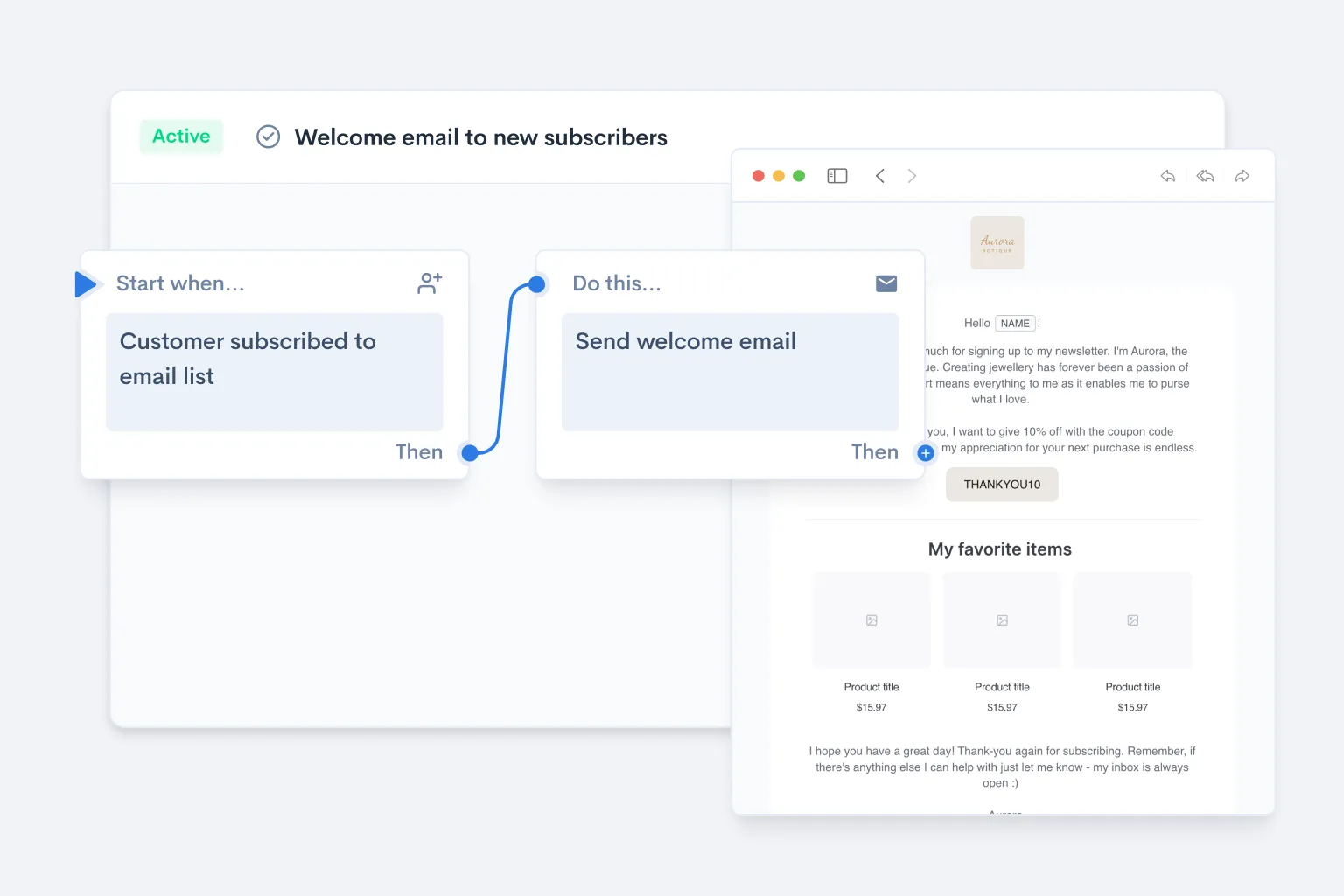Viewport: 1344px width, 896px height.
Task: Click the Aurora Boutique logo
Action: [997, 242]
